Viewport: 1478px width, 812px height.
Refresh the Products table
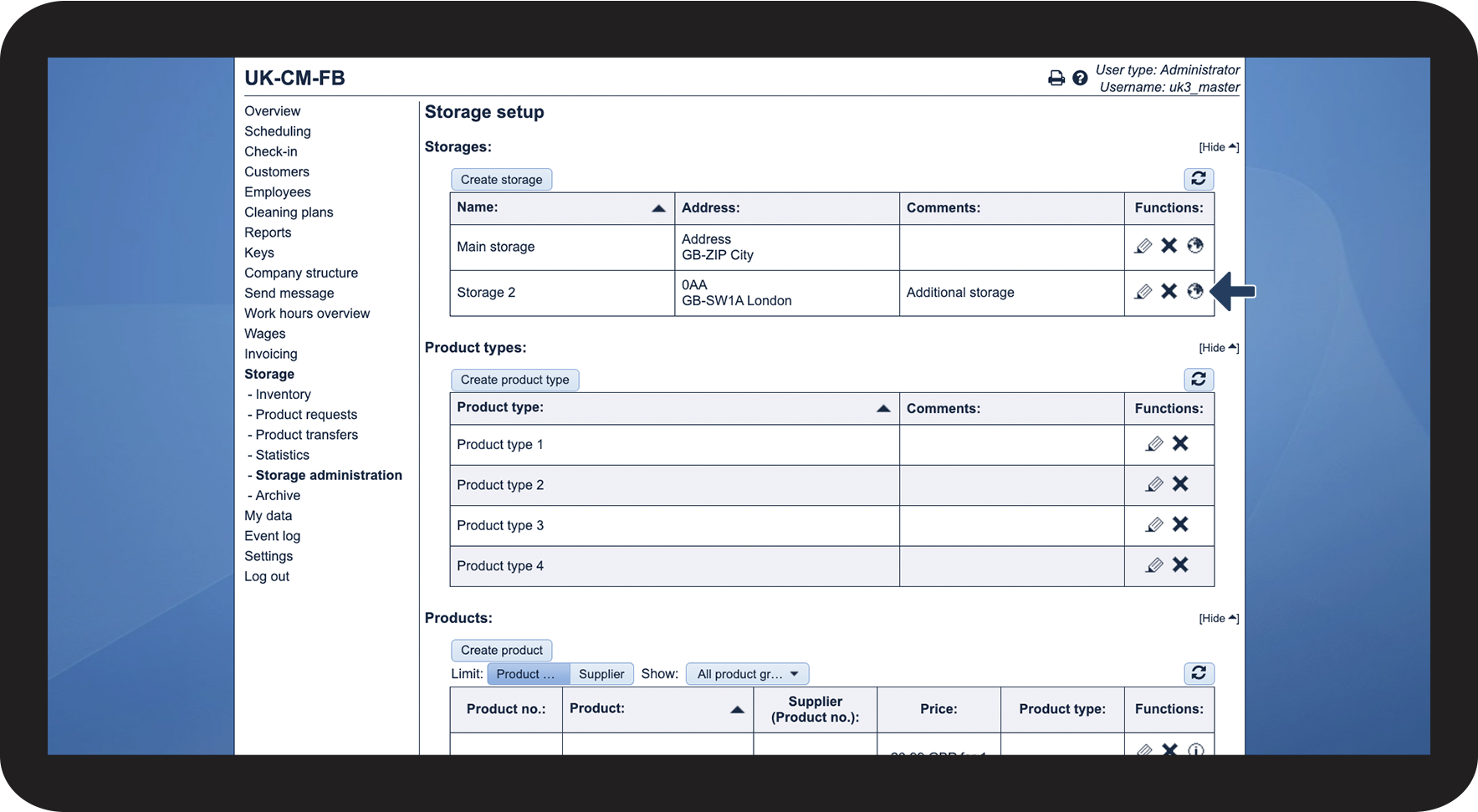point(1199,673)
